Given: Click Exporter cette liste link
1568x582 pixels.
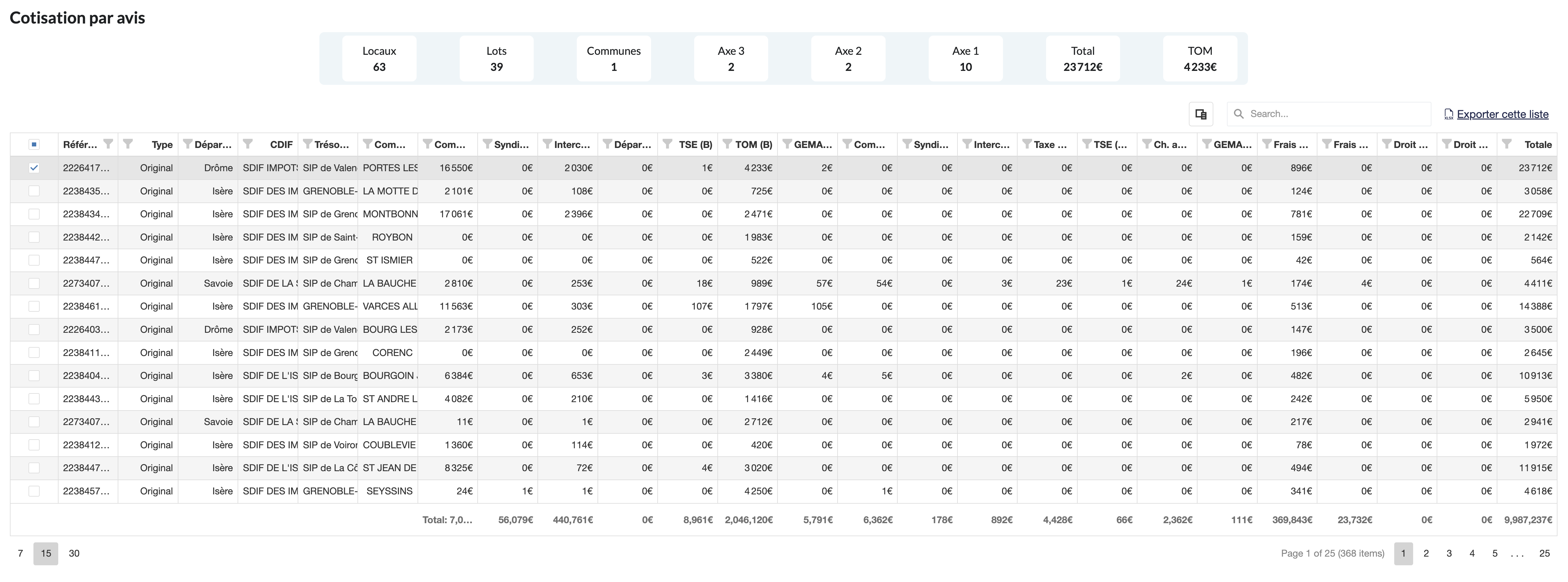Looking at the screenshot, I should coord(1502,114).
